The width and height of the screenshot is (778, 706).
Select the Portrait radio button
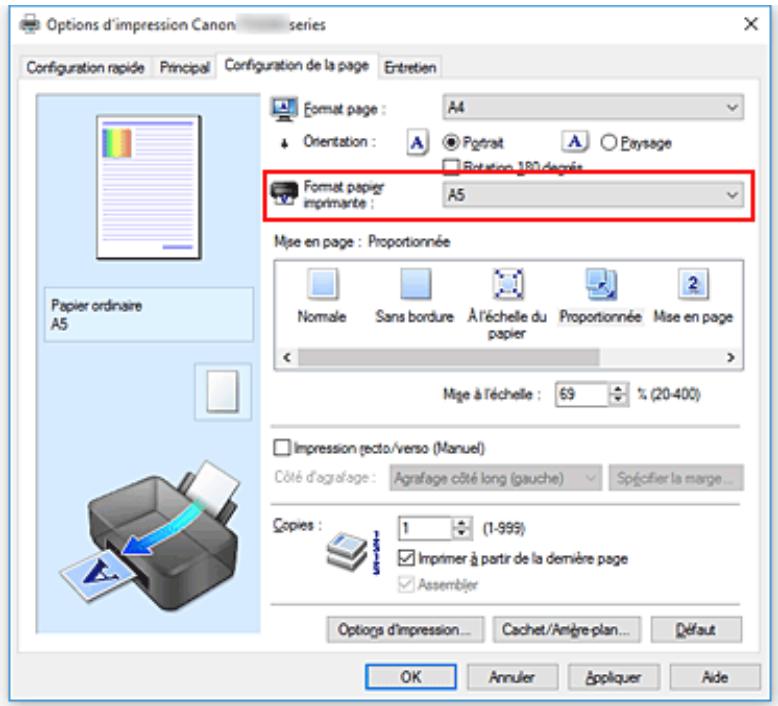pyautogui.click(x=451, y=143)
